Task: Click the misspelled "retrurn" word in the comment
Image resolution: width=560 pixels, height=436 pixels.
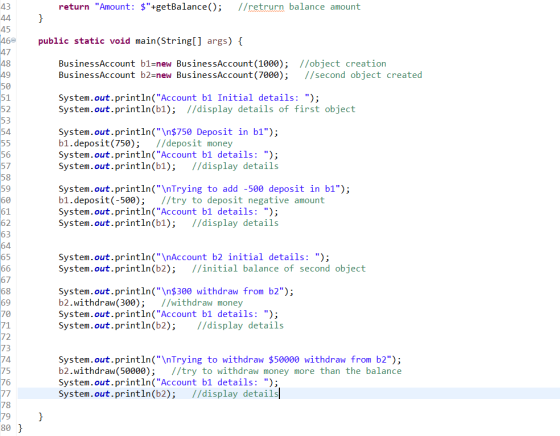Action: click(266, 7)
